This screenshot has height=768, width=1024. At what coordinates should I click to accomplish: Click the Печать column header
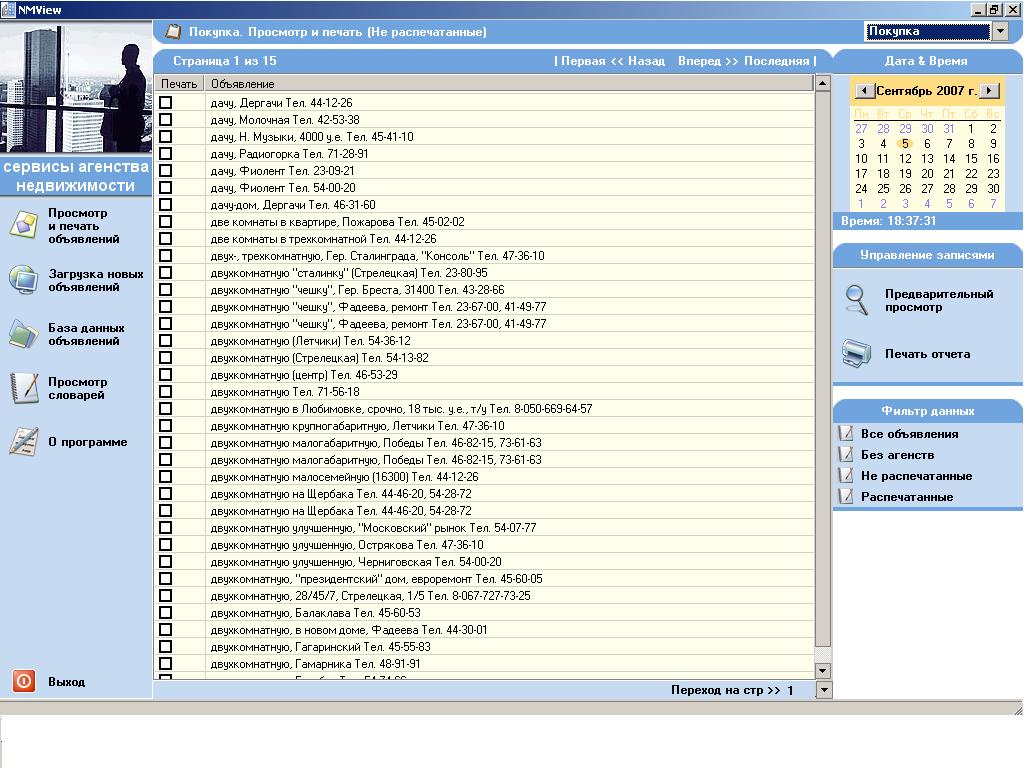[x=179, y=84]
